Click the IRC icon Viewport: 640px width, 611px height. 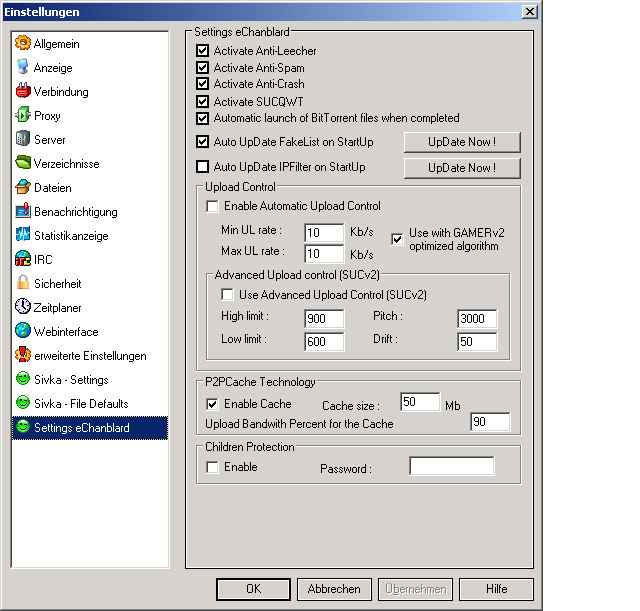coord(23,259)
